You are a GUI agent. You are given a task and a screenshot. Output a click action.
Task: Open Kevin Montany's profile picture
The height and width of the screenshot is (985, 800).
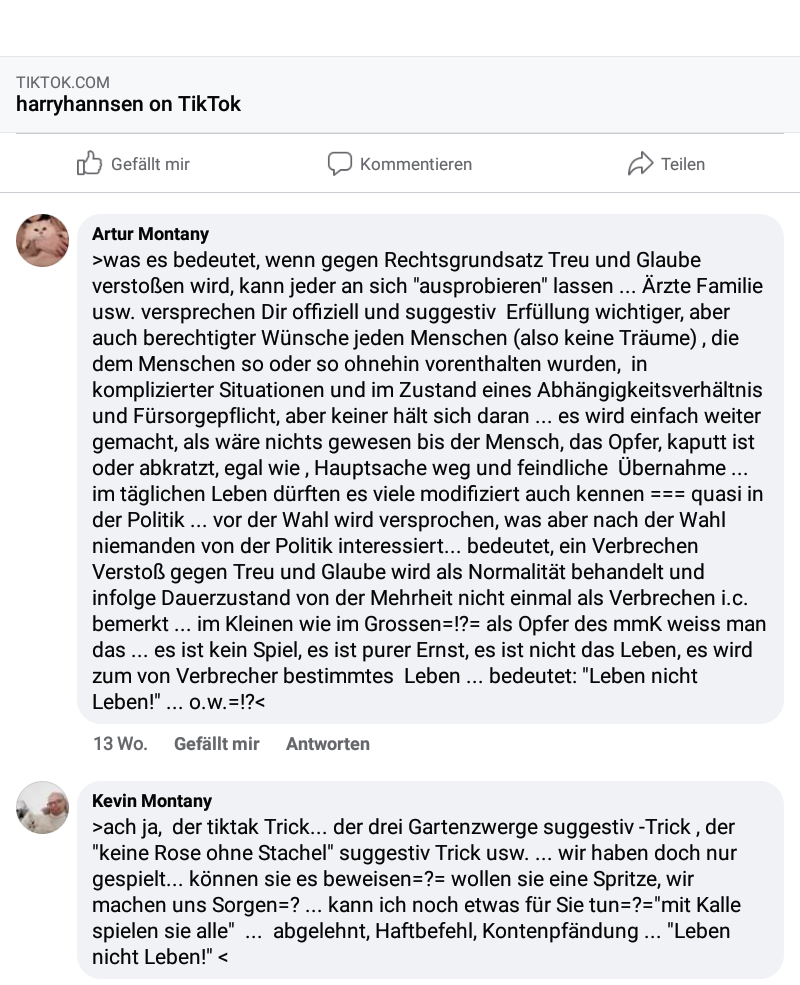[x=42, y=808]
